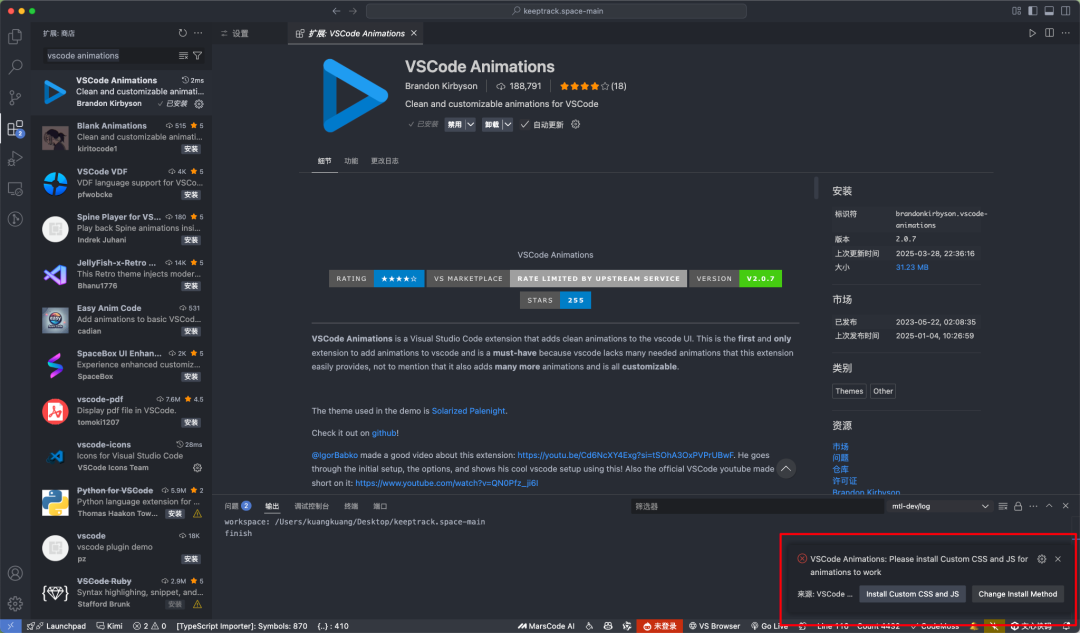
Task: Click the 筛选器 output filter field
Action: (x=757, y=506)
